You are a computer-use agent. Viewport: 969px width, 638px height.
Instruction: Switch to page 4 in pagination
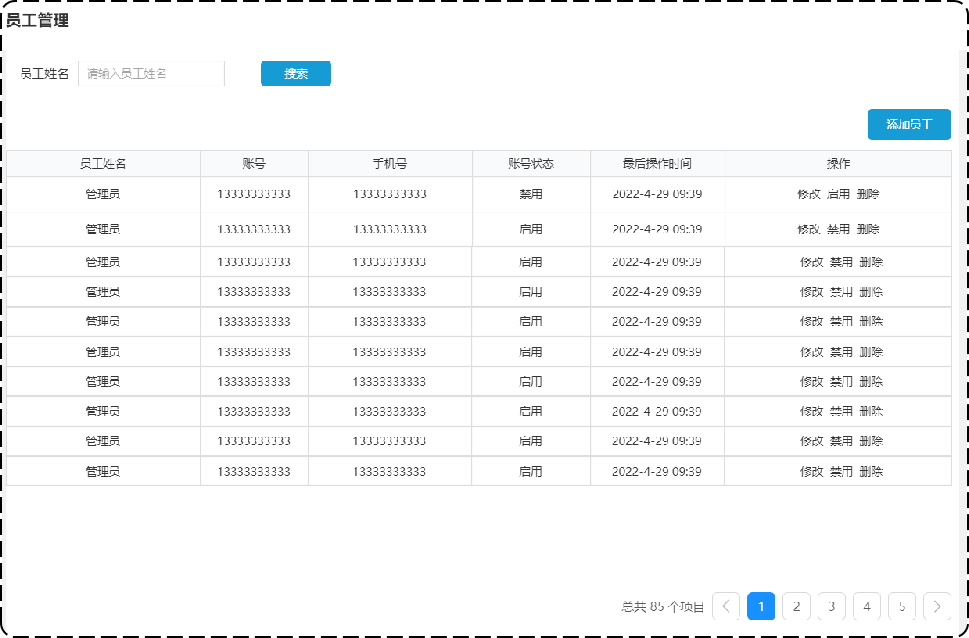[x=866, y=606]
